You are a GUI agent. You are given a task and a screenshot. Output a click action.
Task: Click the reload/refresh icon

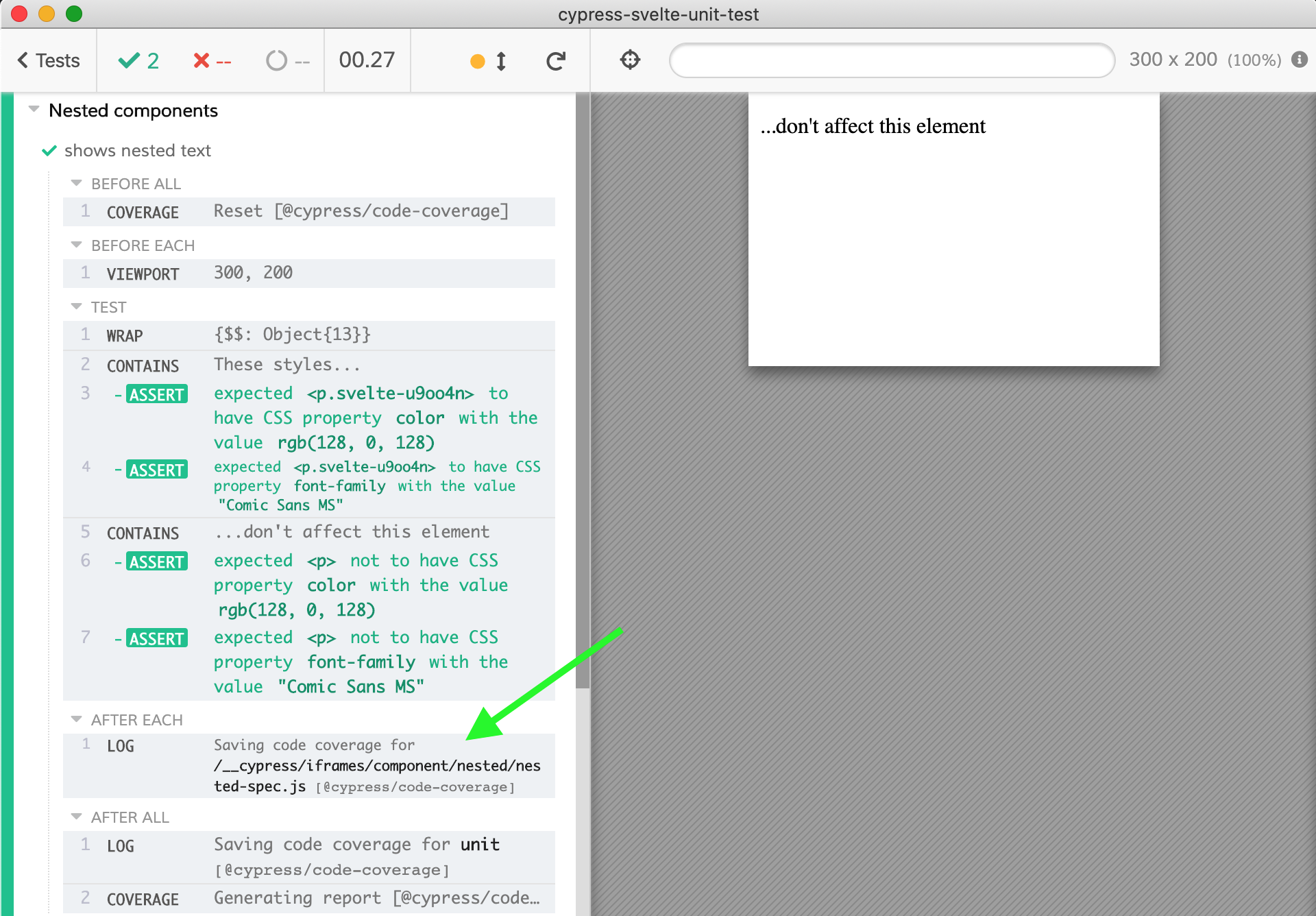point(556,61)
